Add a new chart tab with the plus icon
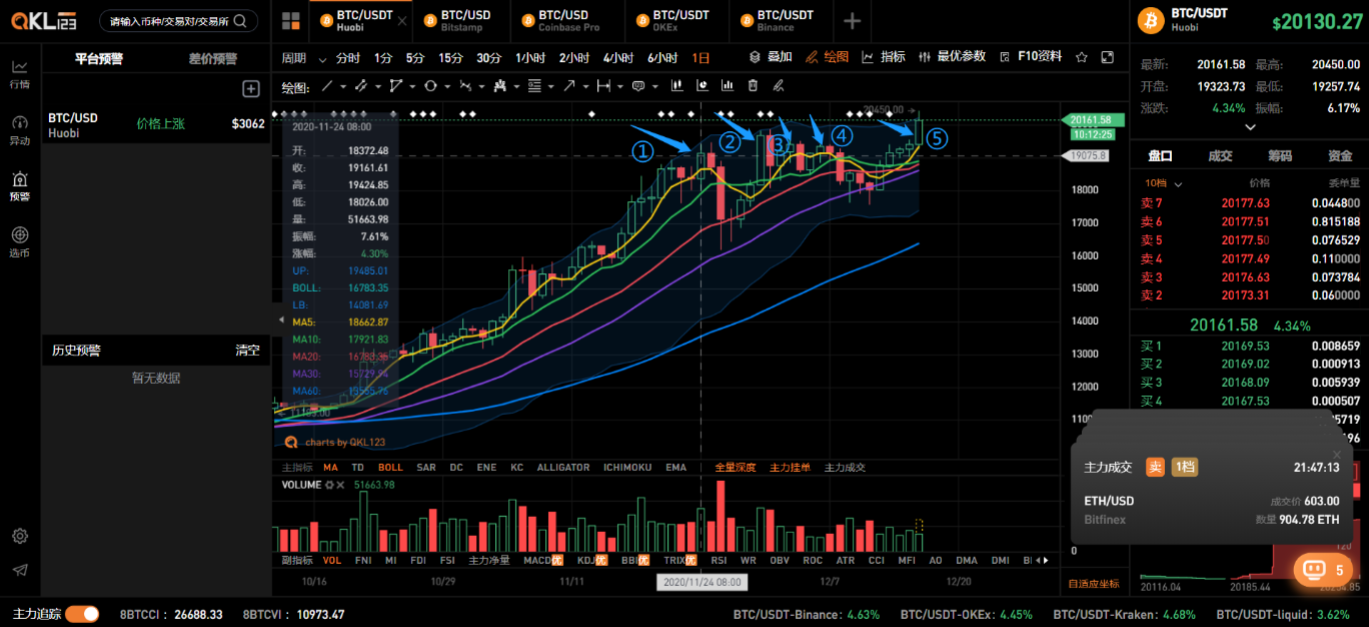Image resolution: width=1369 pixels, height=627 pixels. (x=852, y=21)
